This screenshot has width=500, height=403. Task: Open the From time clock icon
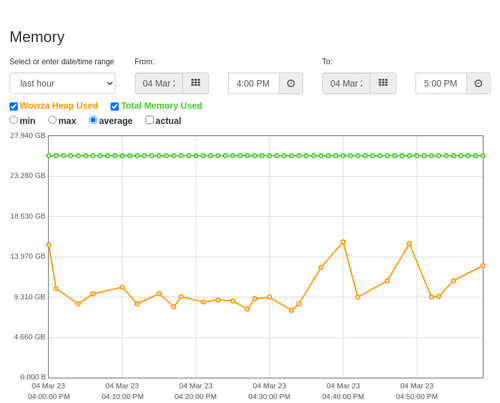click(291, 83)
